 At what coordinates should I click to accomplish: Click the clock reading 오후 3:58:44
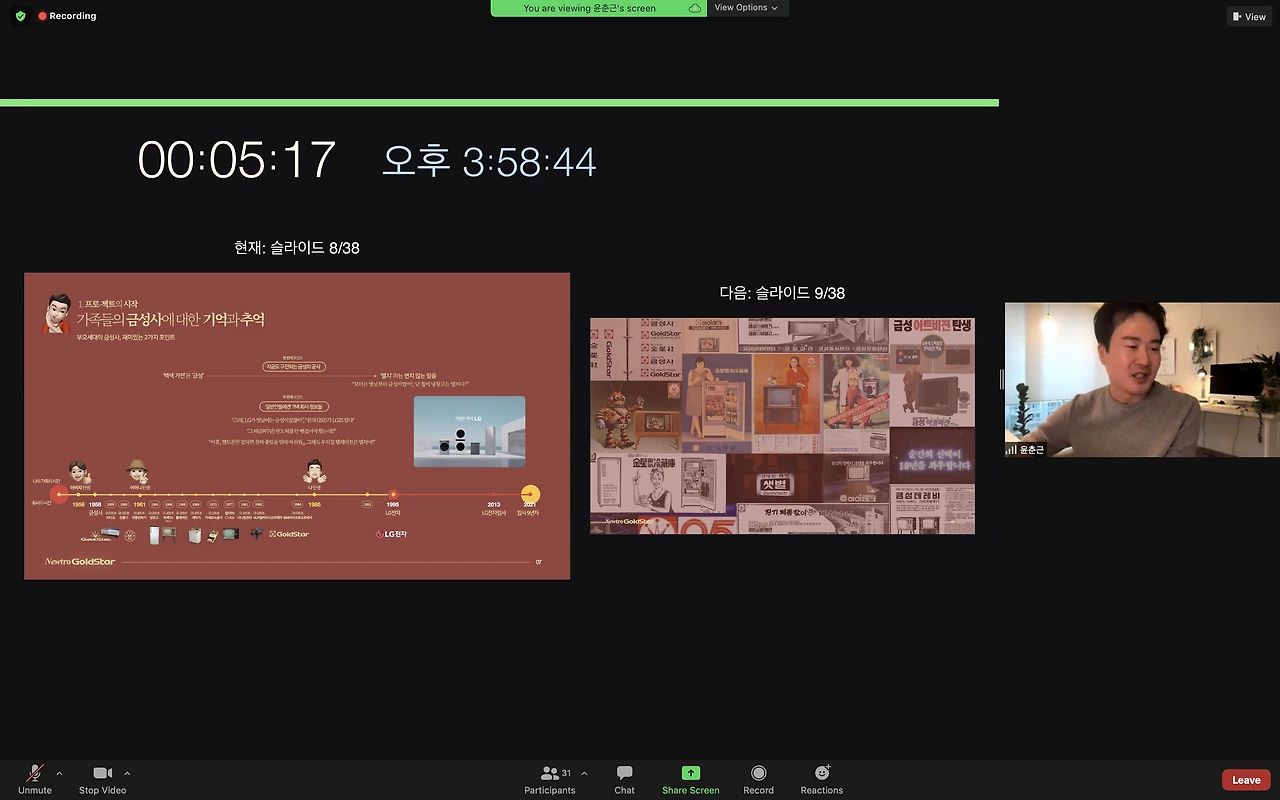(x=489, y=161)
